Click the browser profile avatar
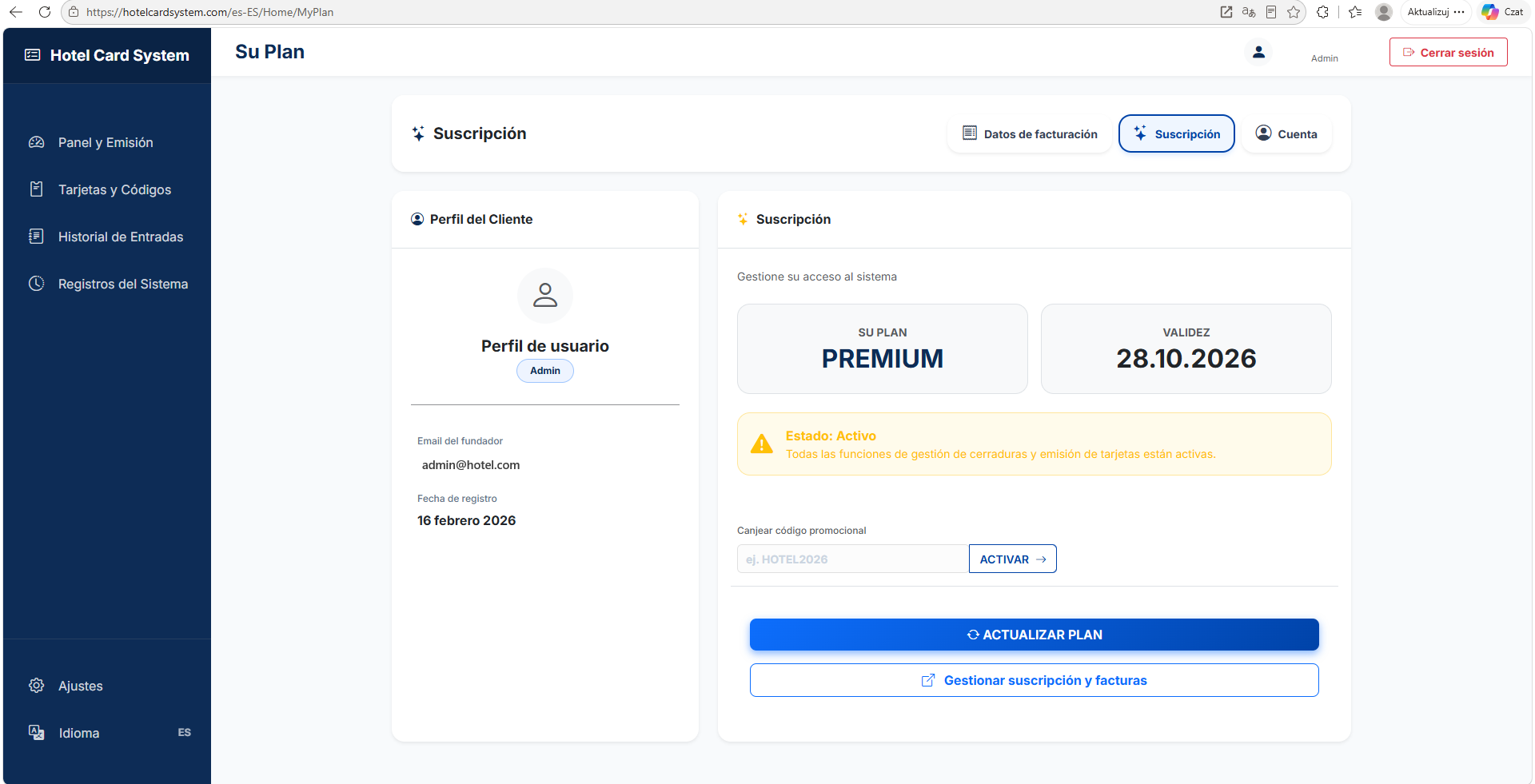 1384,12
